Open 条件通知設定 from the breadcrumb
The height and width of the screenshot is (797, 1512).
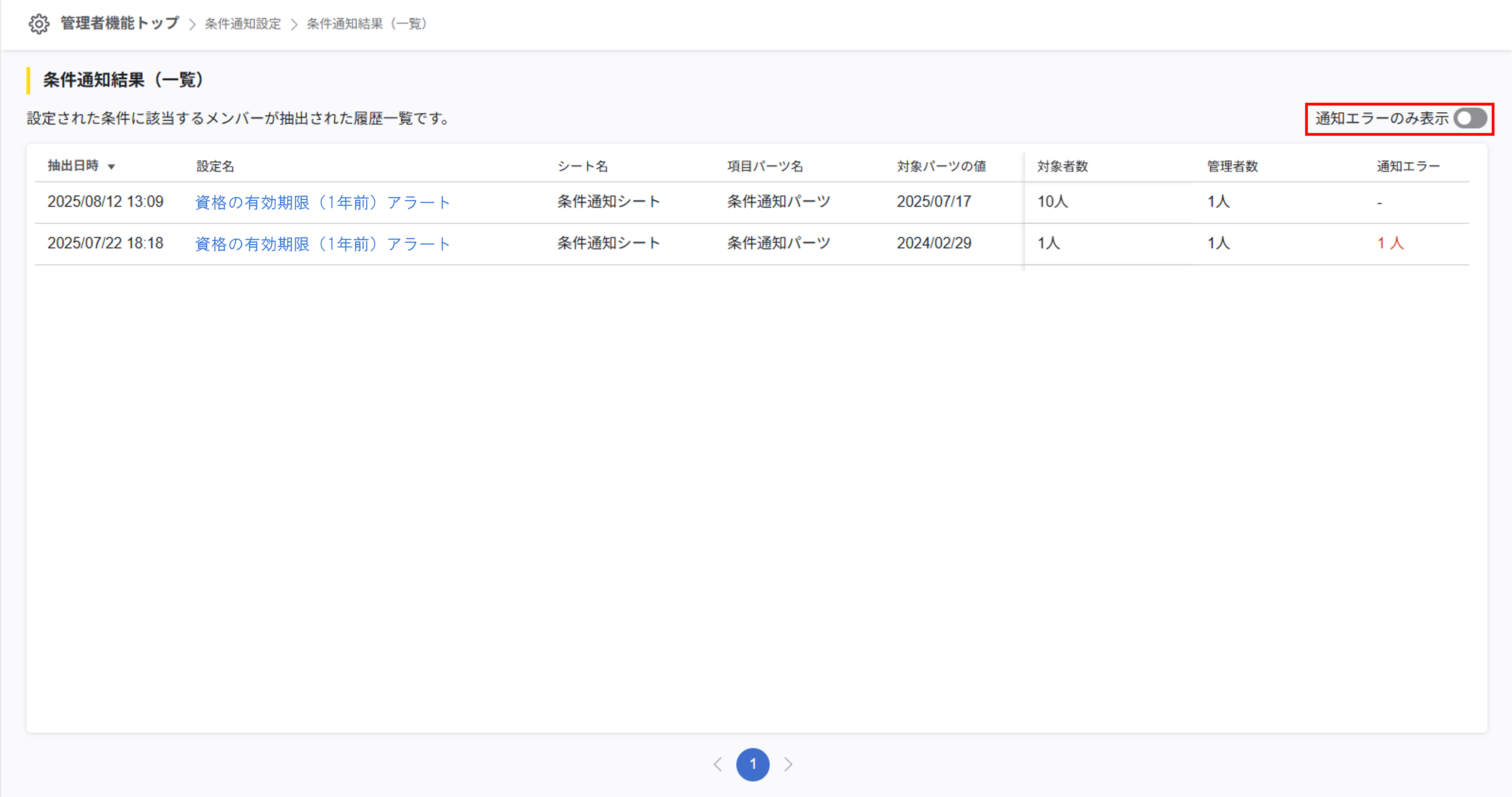click(x=242, y=24)
